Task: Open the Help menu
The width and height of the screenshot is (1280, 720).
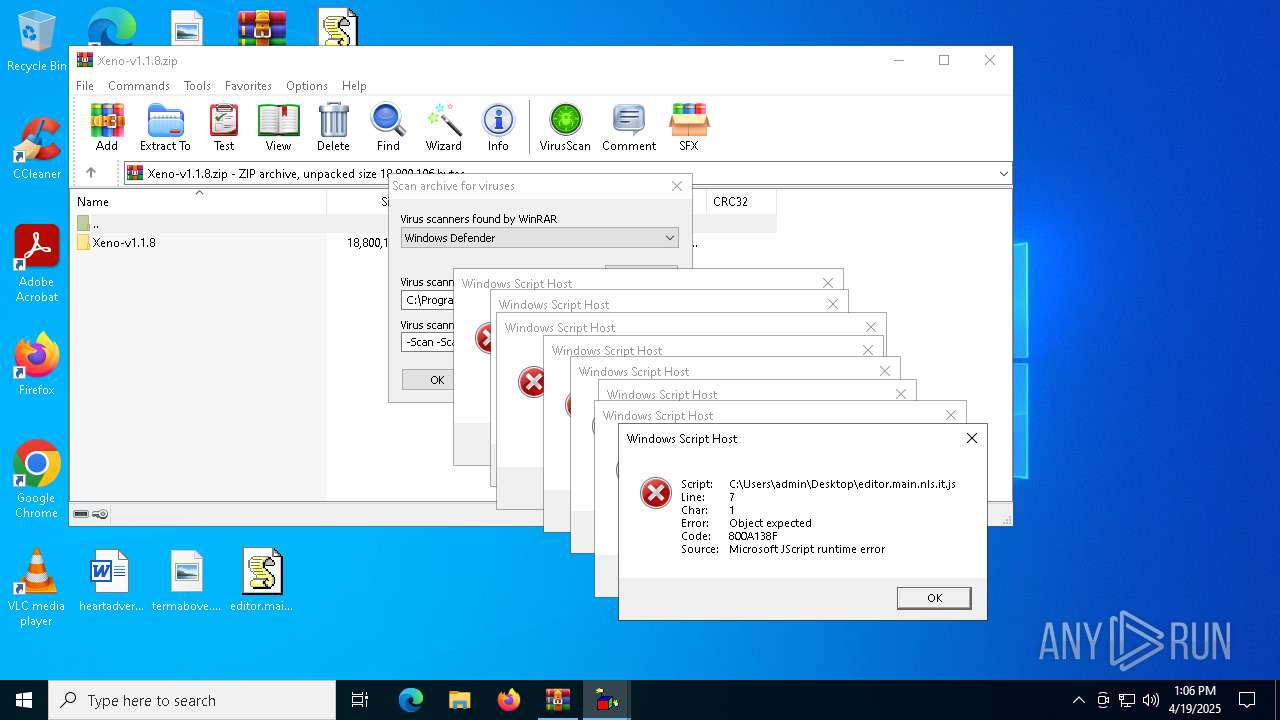Action: tap(354, 86)
